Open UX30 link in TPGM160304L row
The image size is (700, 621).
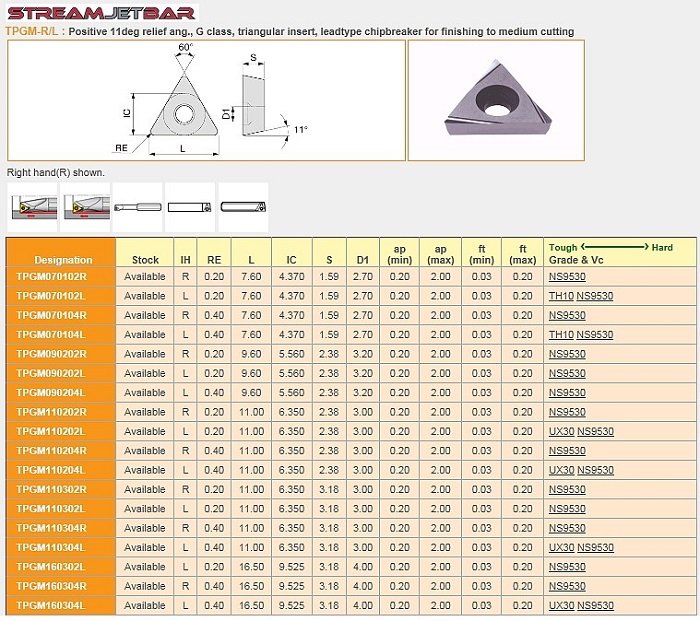tap(562, 606)
